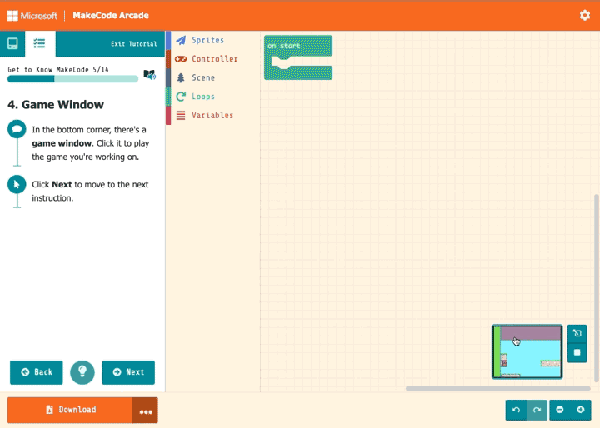
Task: Show the lightbulb hint
Action: coord(82,373)
